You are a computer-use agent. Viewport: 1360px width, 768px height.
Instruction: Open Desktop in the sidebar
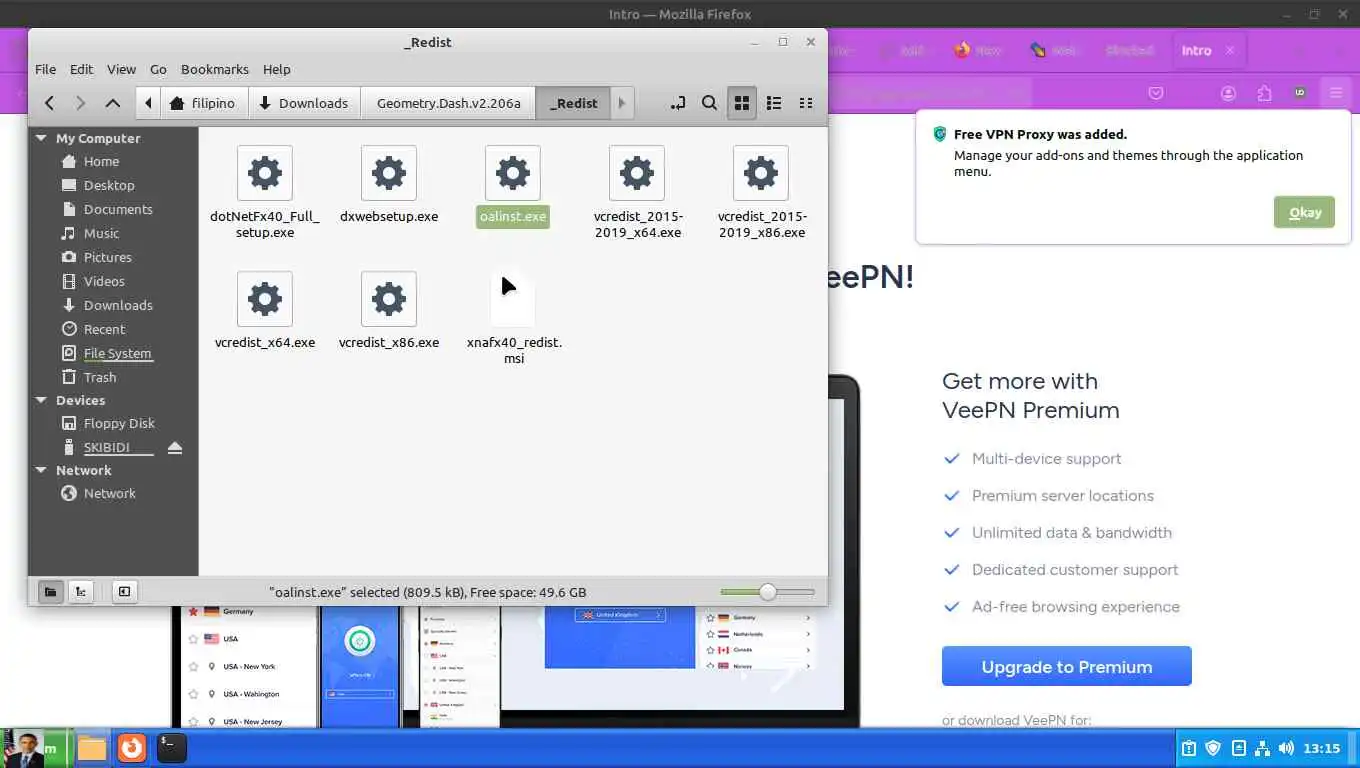(109, 185)
